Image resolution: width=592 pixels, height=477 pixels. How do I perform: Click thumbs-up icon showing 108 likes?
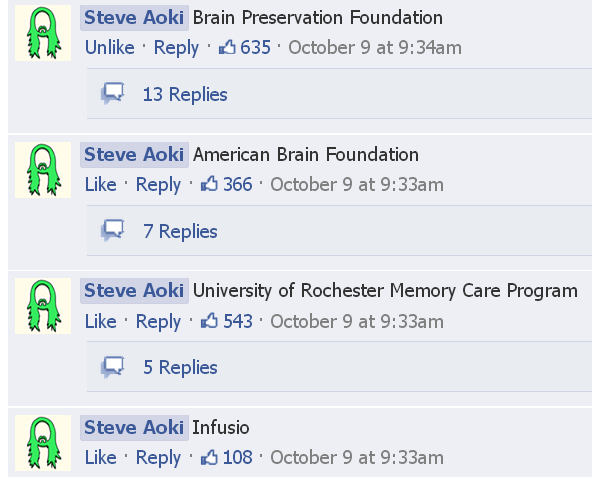[x=209, y=457]
